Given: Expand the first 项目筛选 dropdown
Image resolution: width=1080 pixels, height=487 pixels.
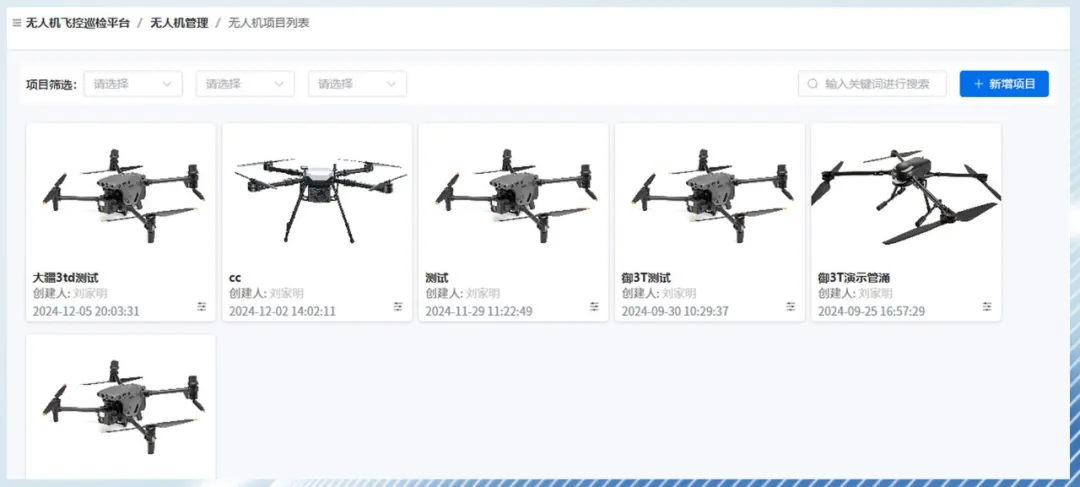Looking at the screenshot, I should [x=133, y=84].
